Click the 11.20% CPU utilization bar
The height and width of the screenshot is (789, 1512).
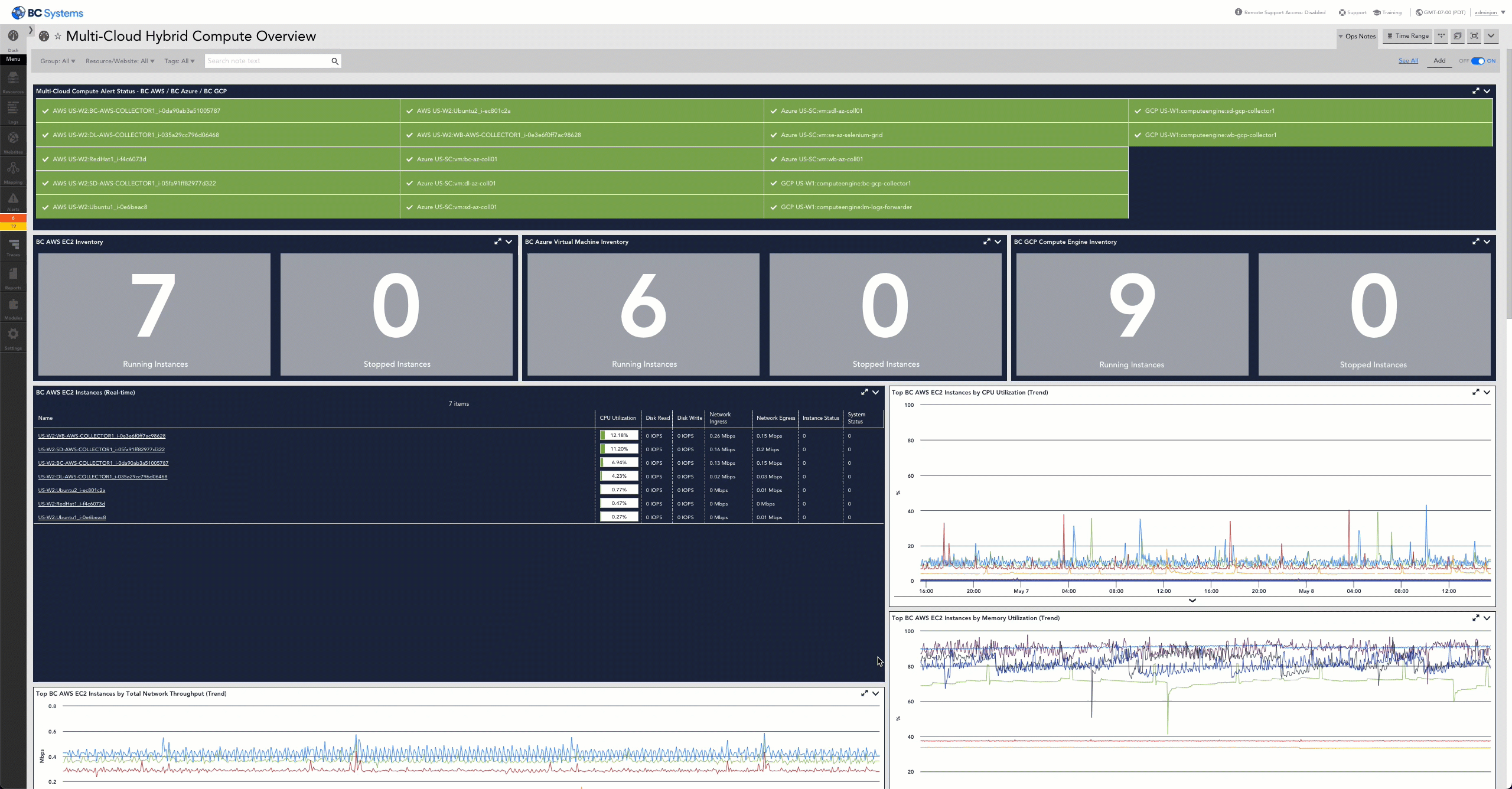coord(619,449)
